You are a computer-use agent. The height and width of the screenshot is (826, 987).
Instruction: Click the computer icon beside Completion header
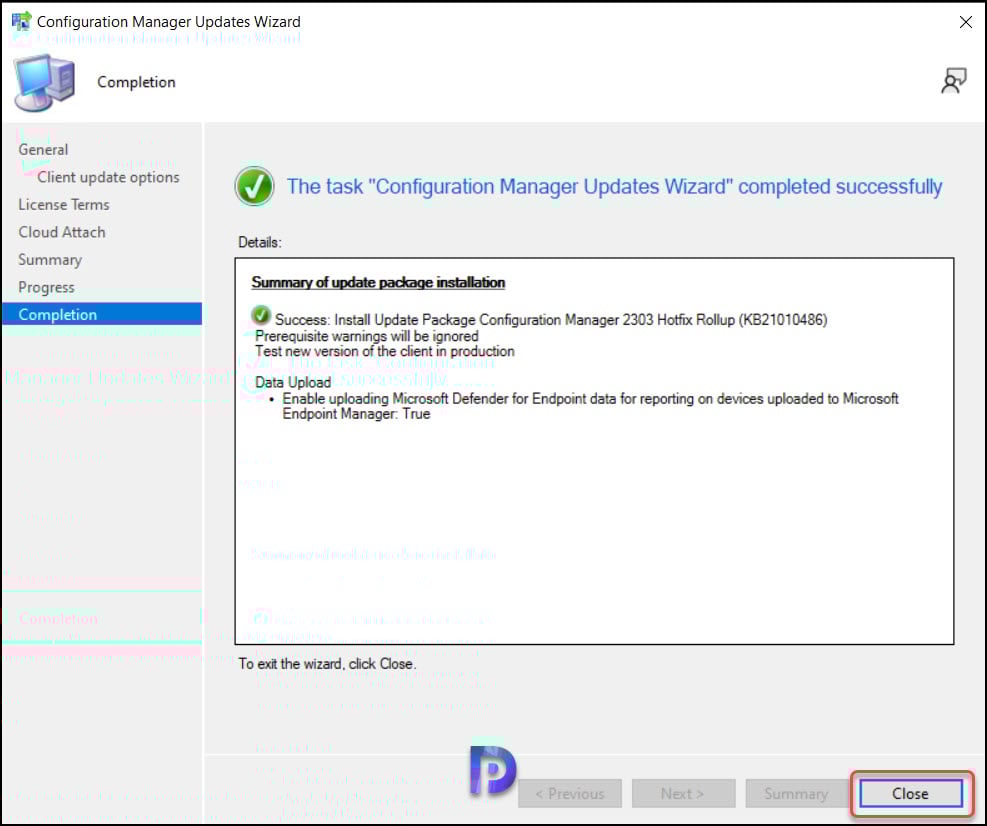(x=44, y=82)
